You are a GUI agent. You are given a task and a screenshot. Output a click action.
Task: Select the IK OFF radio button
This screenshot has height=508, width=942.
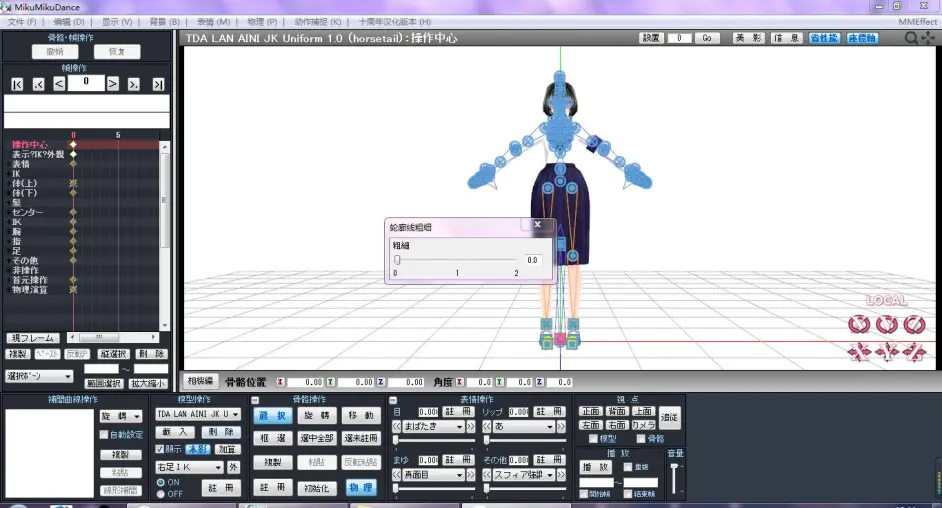pyautogui.click(x=160, y=494)
